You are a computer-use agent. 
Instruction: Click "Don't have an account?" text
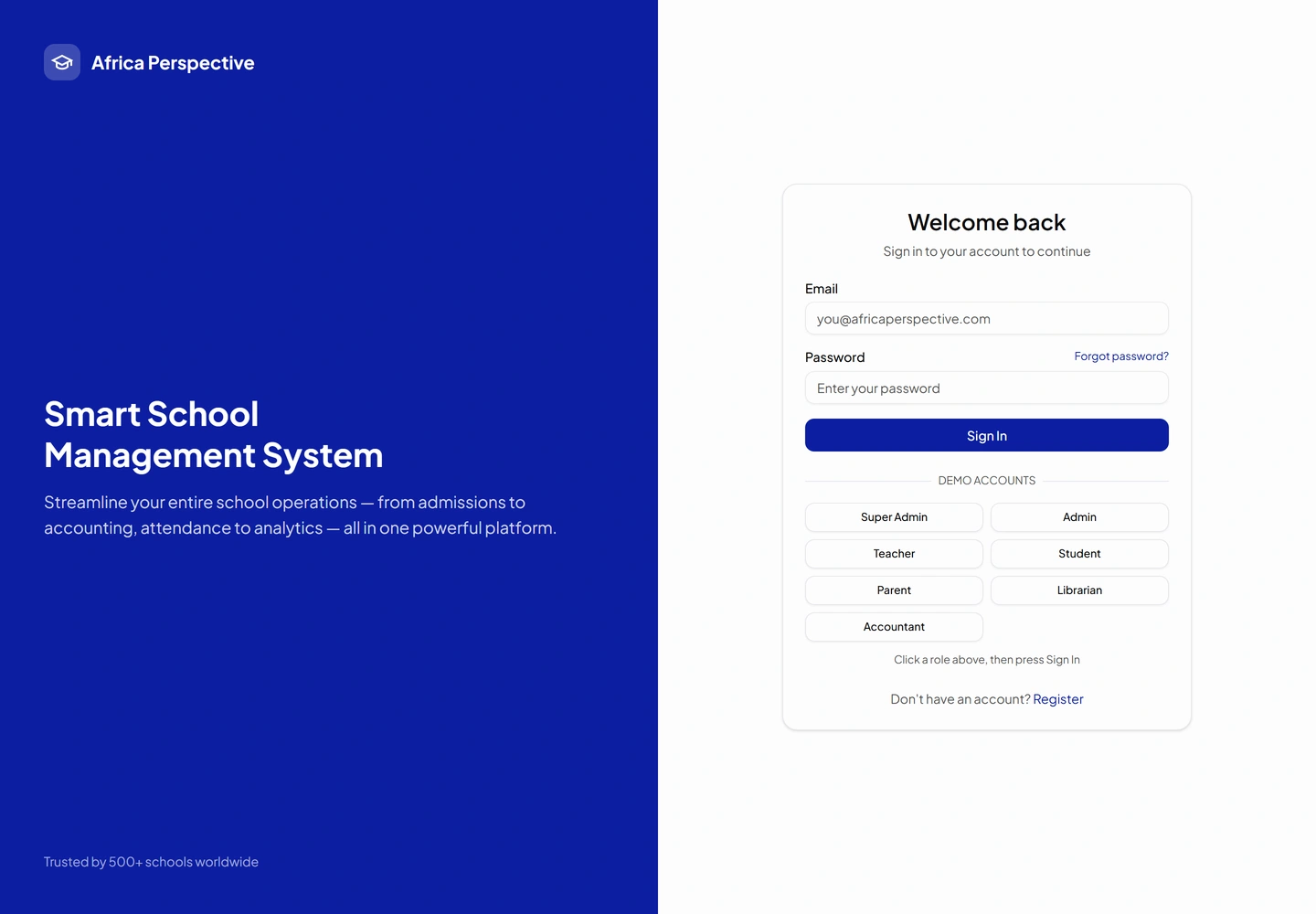tap(960, 699)
